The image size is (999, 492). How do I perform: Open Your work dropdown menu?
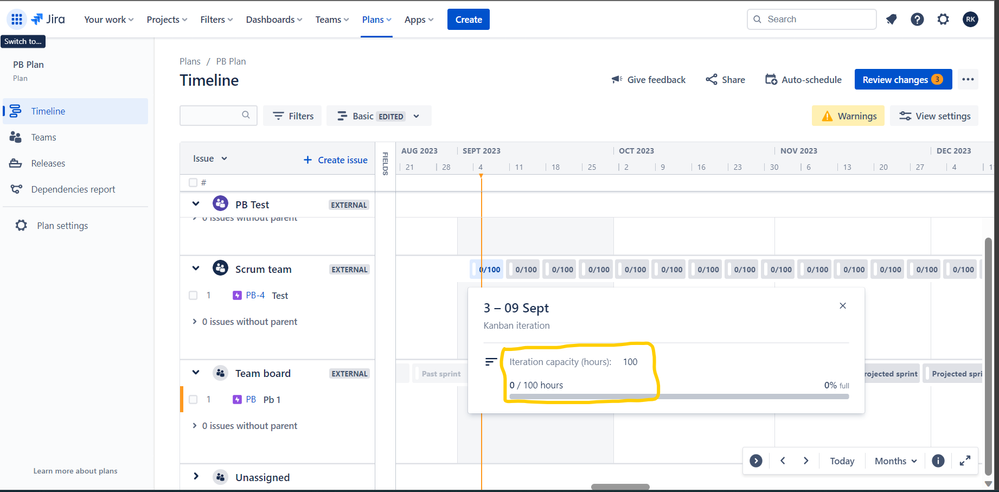[109, 19]
